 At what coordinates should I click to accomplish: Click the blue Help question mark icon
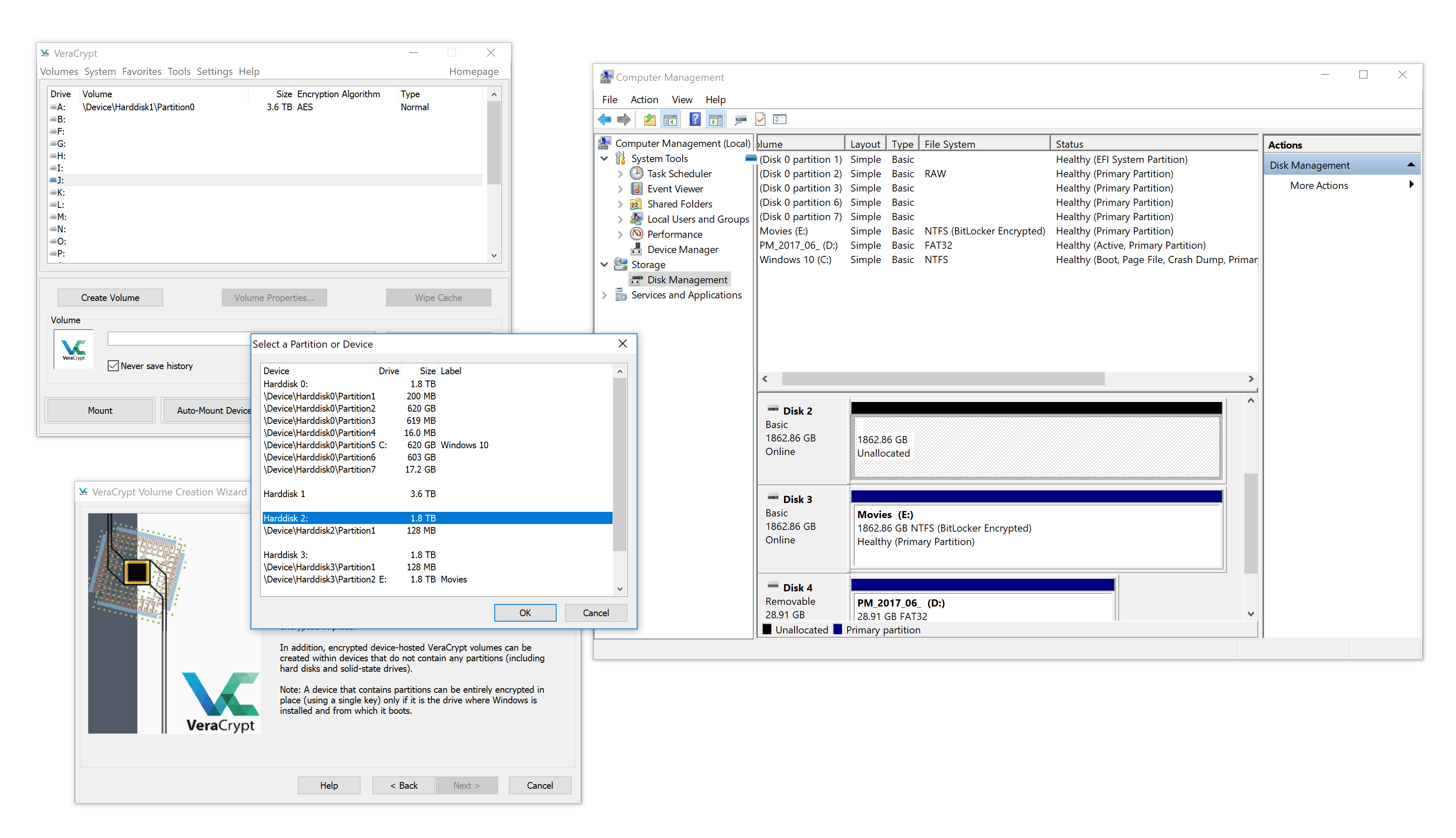pos(695,120)
